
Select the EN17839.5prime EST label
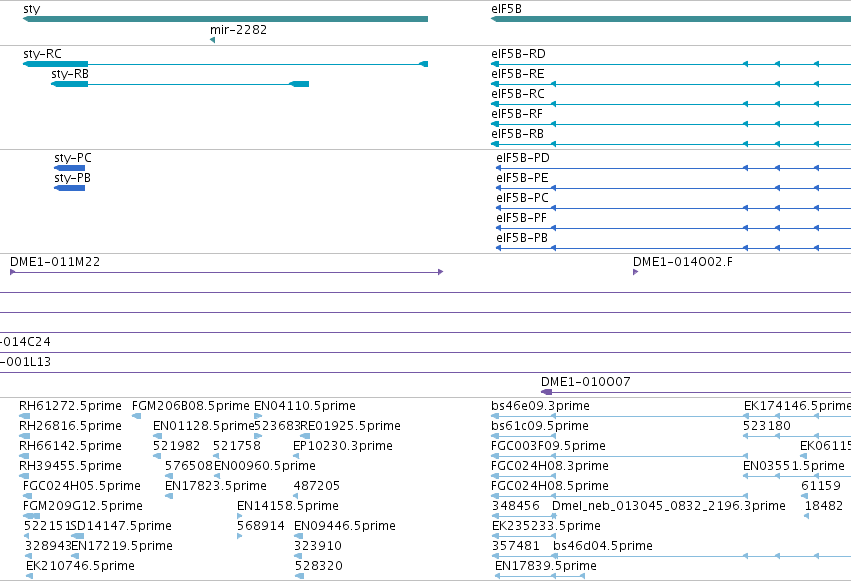pyautogui.click(x=545, y=566)
